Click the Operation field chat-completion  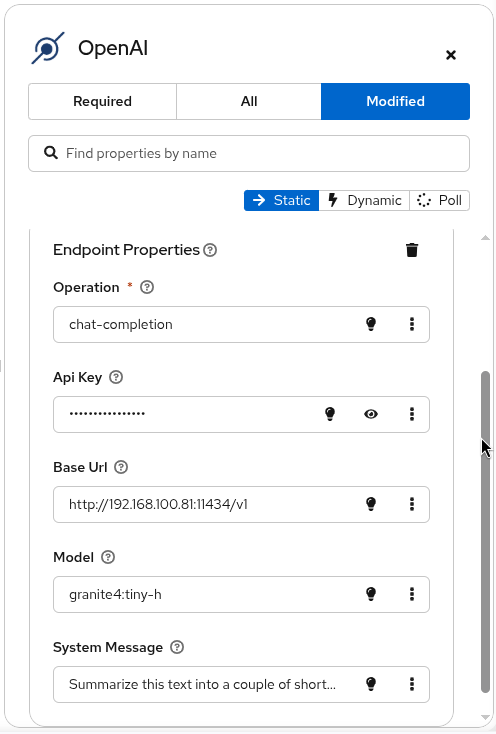[241, 324]
